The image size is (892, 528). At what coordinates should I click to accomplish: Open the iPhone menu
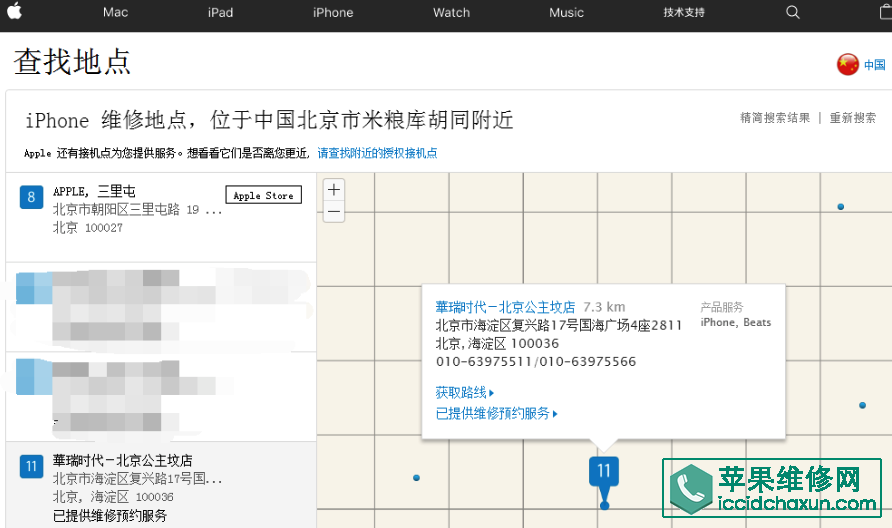[333, 13]
